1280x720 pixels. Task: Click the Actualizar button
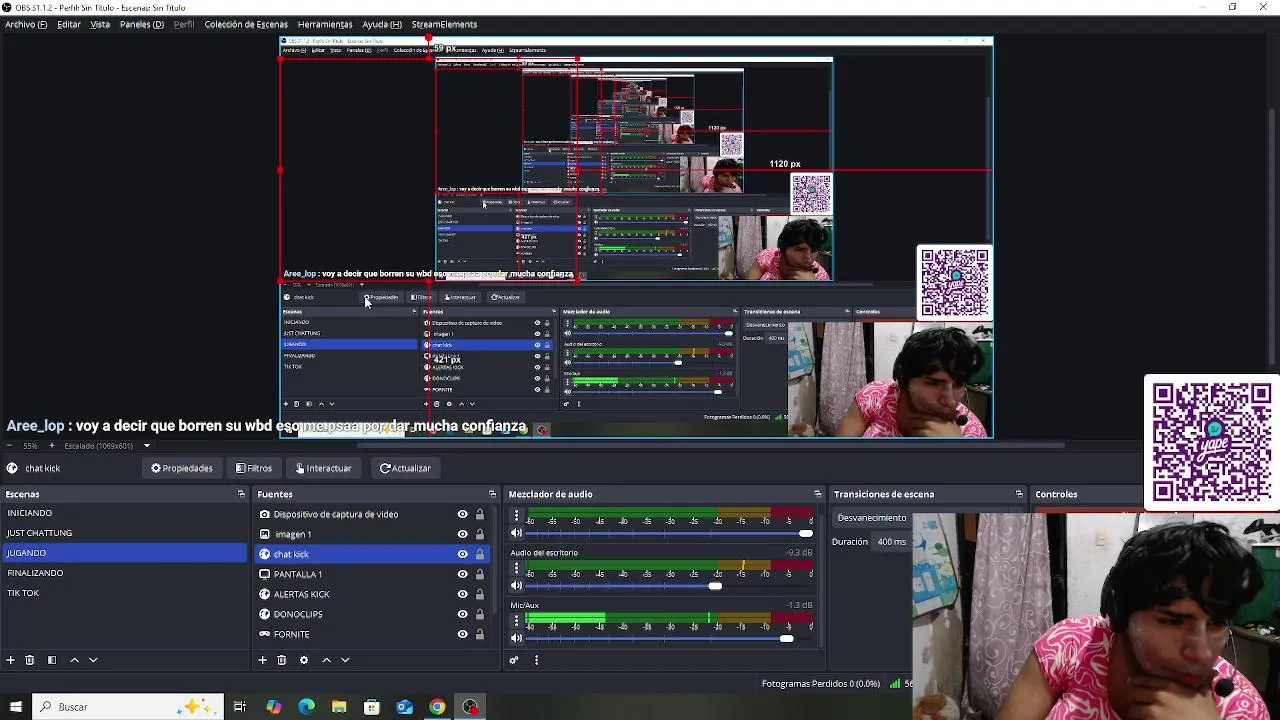click(x=405, y=468)
